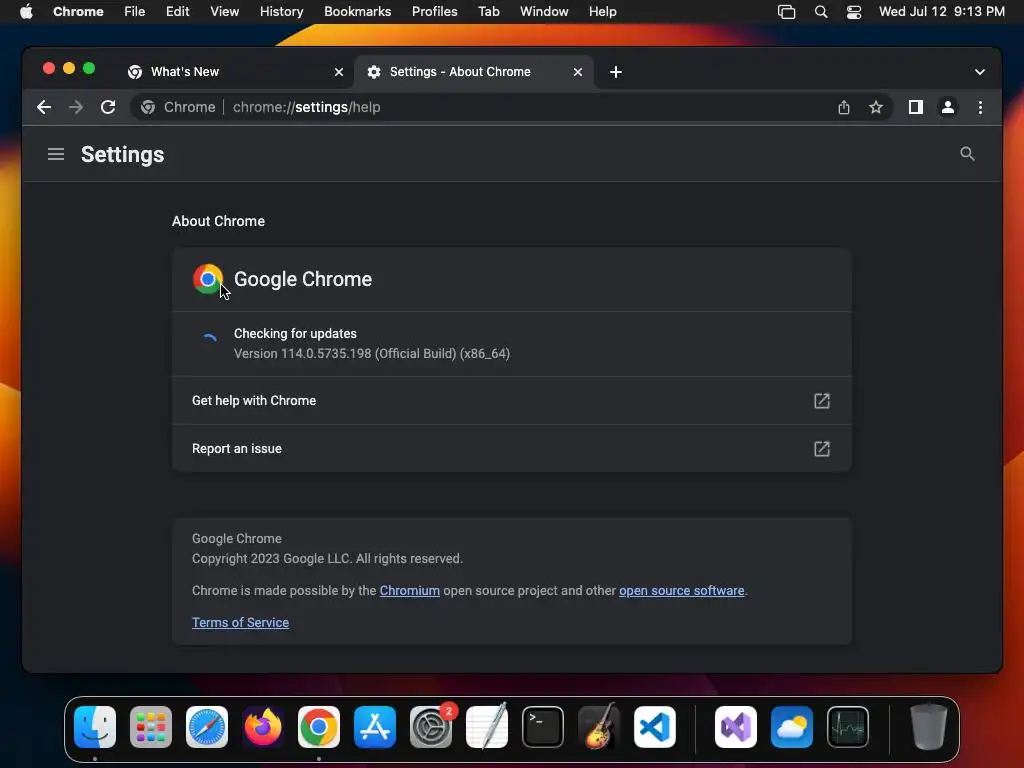
Task: Click the Stage Manager icon in menu bar
Action: [786, 12]
